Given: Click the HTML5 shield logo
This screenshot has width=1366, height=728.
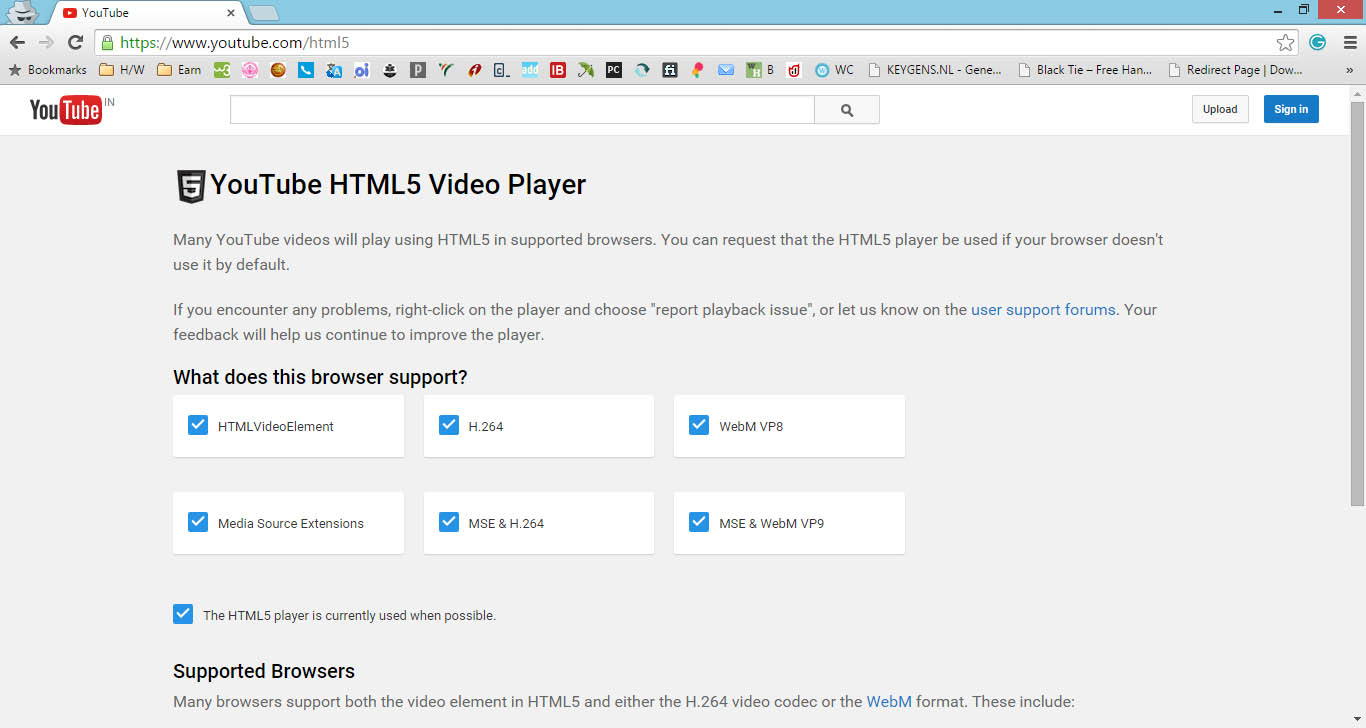Looking at the screenshot, I should [x=190, y=186].
